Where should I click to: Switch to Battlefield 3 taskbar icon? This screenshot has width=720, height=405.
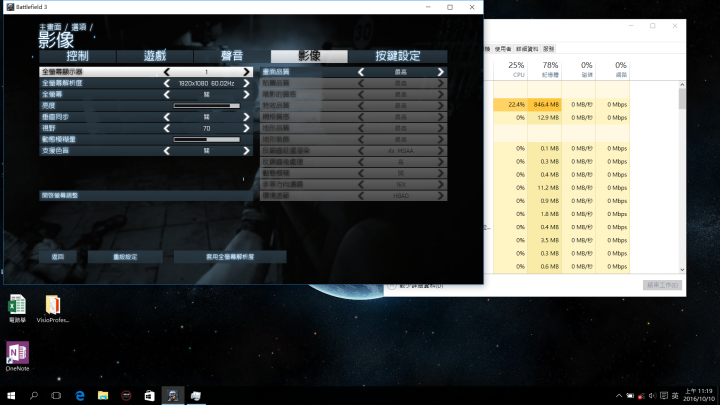pyautogui.click(x=173, y=395)
